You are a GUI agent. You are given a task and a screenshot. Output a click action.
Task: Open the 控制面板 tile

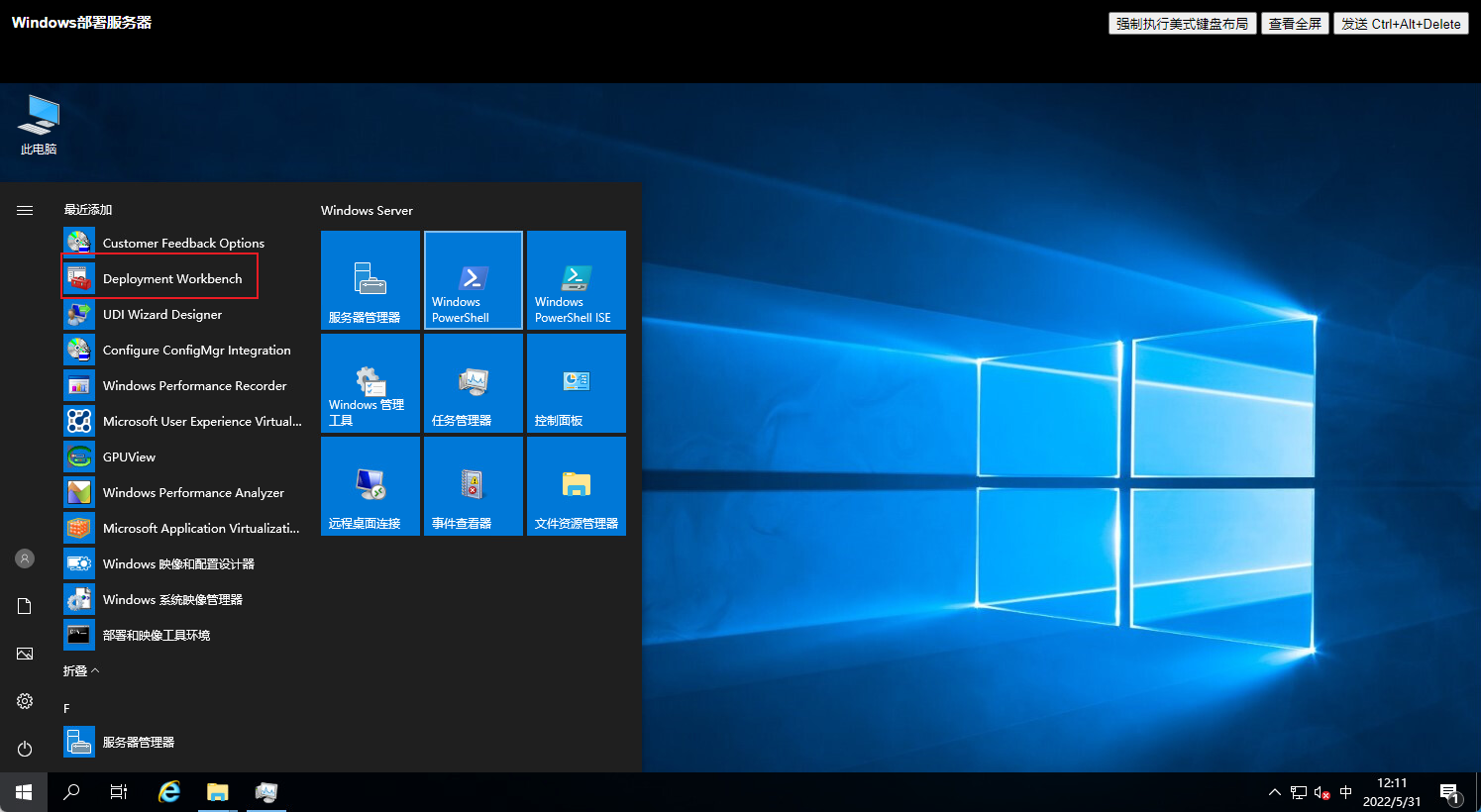pos(577,383)
